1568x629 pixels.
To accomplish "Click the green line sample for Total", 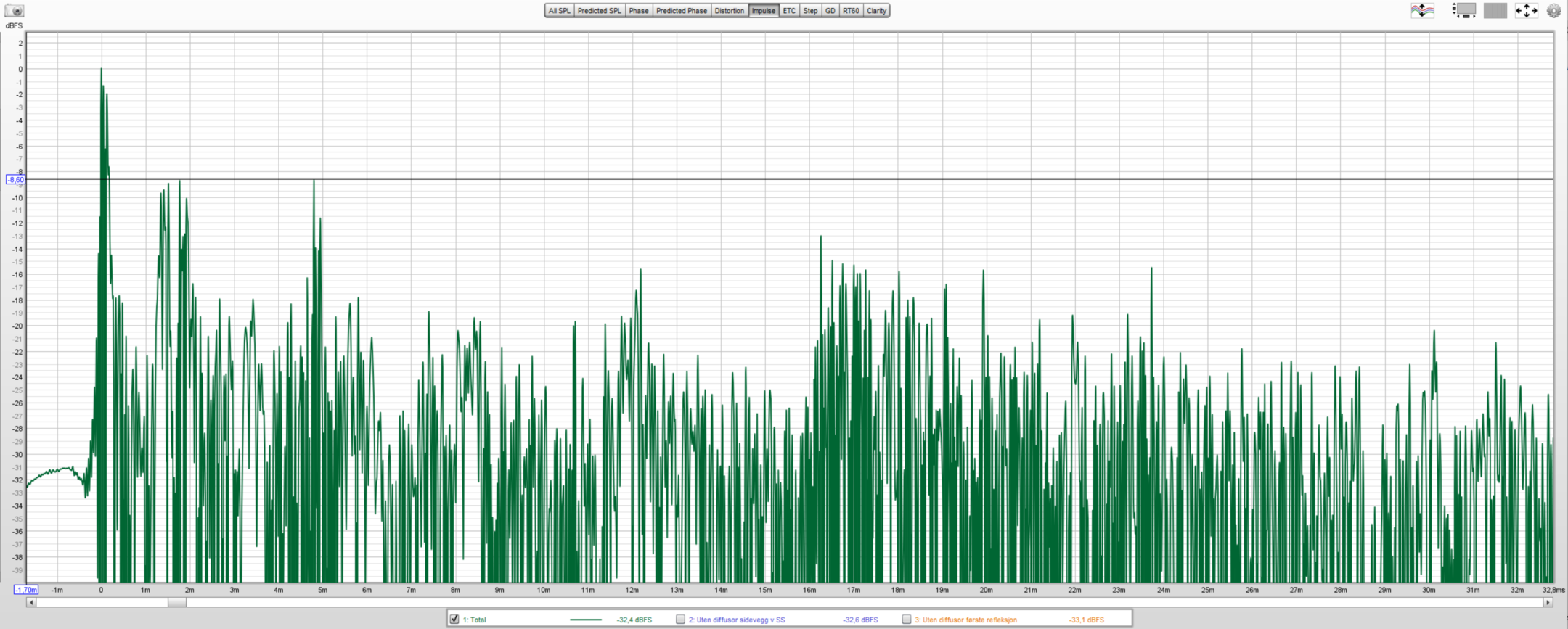I will point(586,620).
